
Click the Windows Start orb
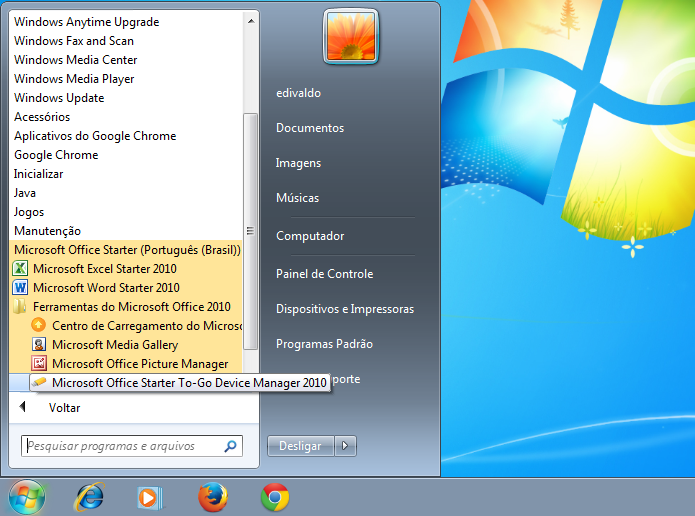pyautogui.click(x=27, y=497)
